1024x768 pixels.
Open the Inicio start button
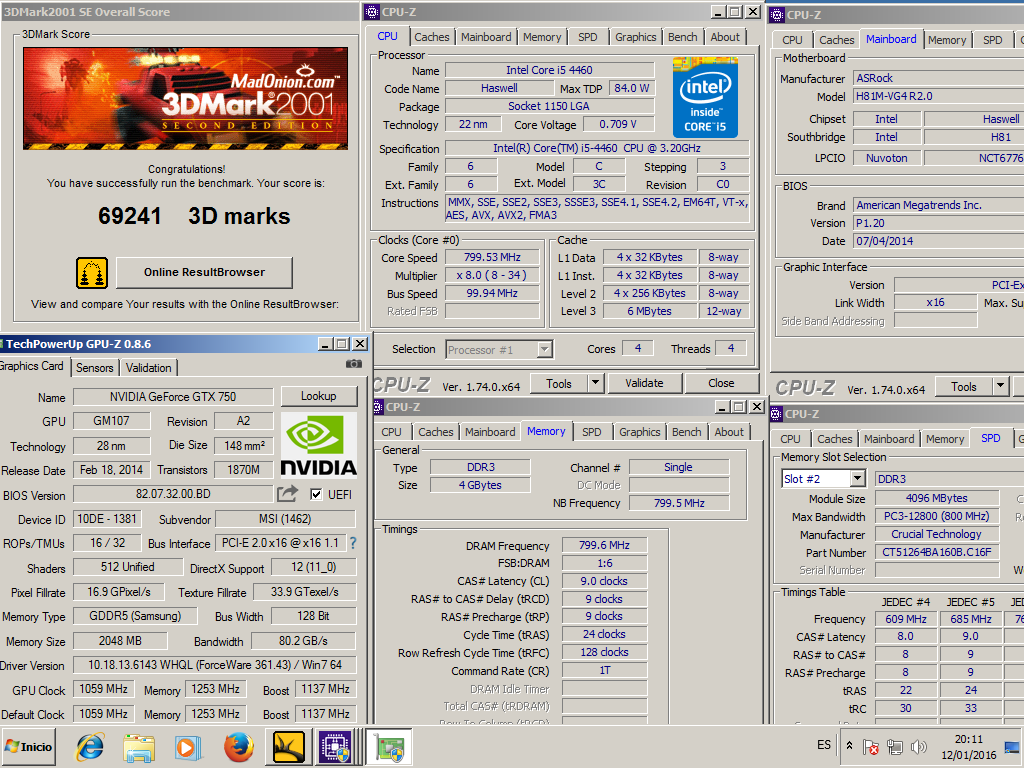[29, 746]
